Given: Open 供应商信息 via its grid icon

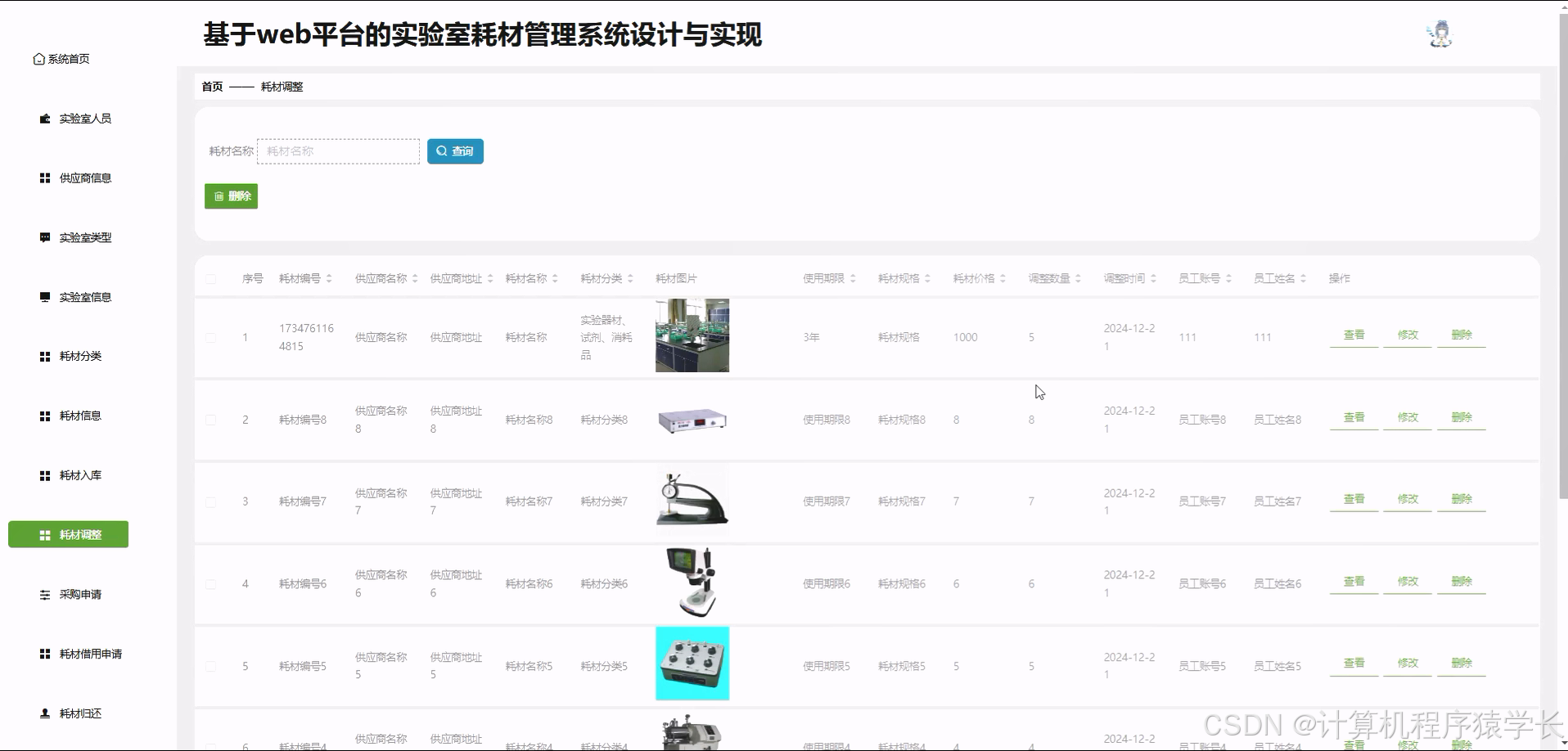Looking at the screenshot, I should coord(44,178).
